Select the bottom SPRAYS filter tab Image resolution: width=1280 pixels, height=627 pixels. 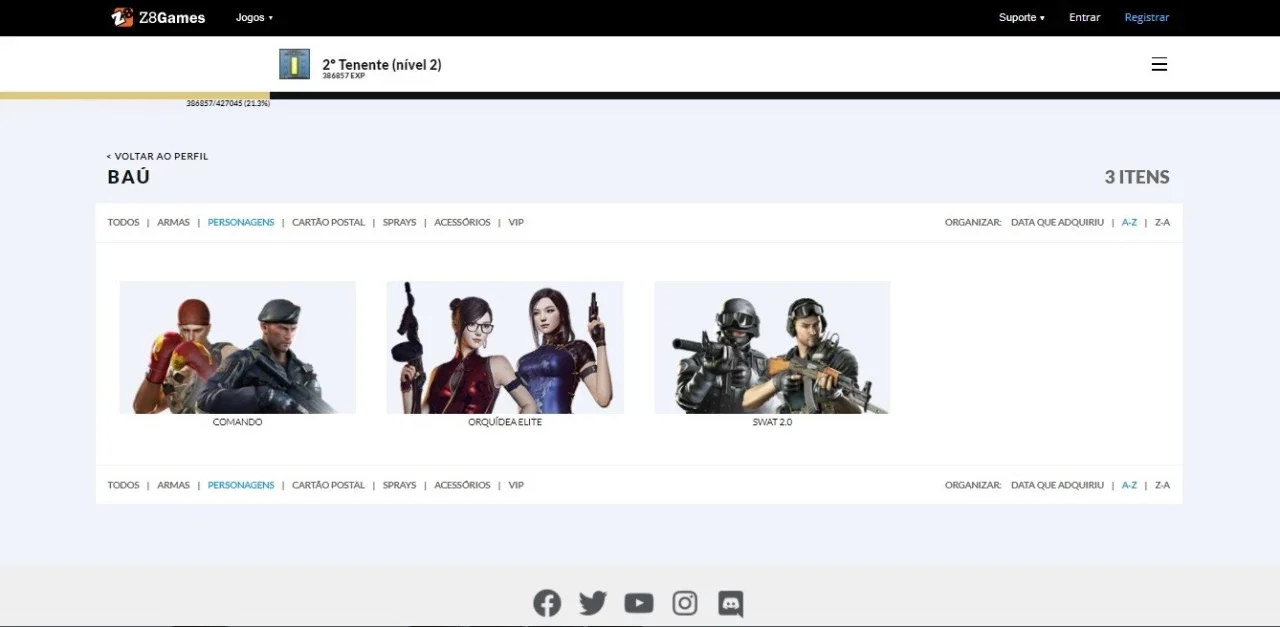click(x=399, y=485)
